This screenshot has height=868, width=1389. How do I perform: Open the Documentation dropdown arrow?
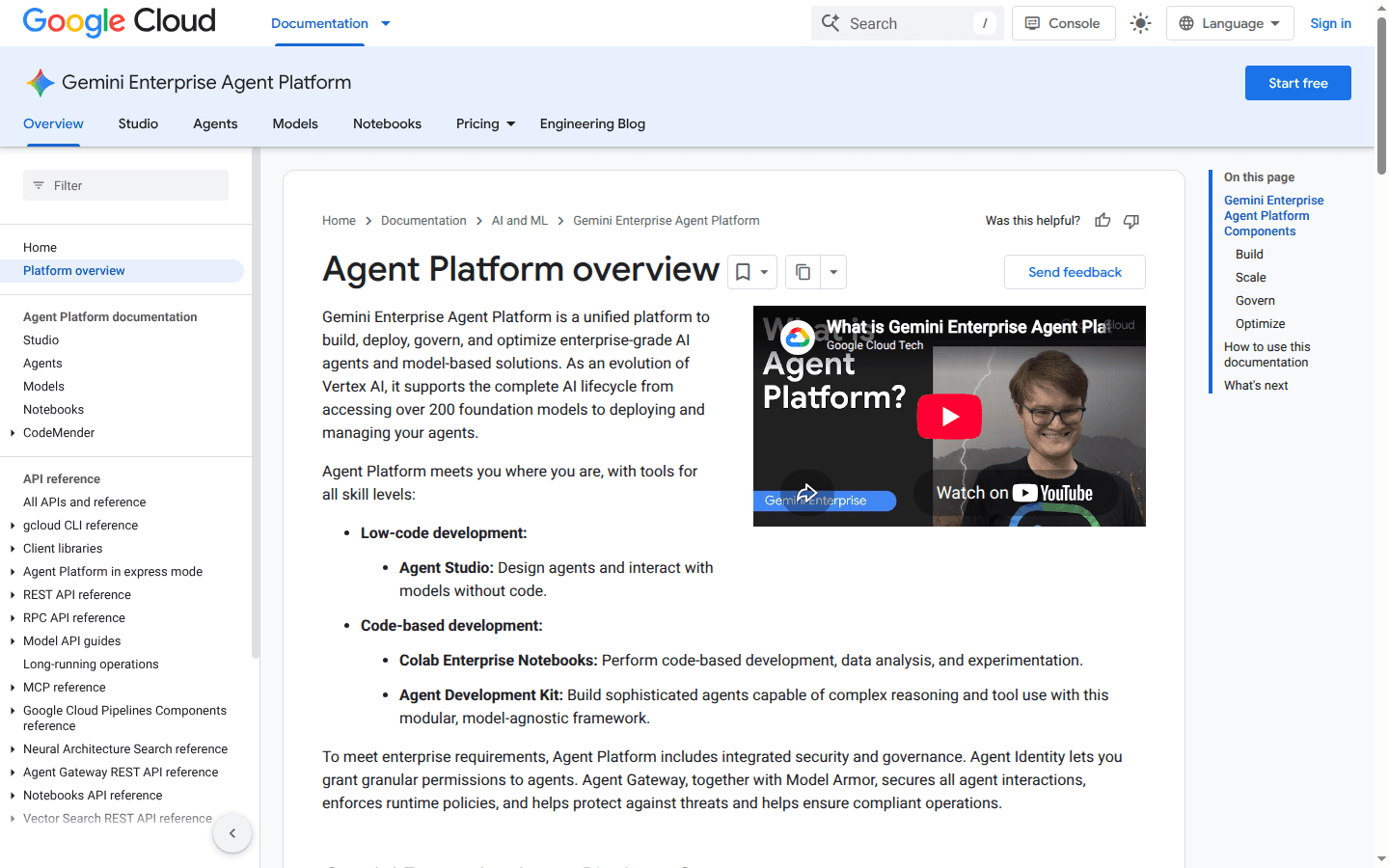click(x=386, y=23)
